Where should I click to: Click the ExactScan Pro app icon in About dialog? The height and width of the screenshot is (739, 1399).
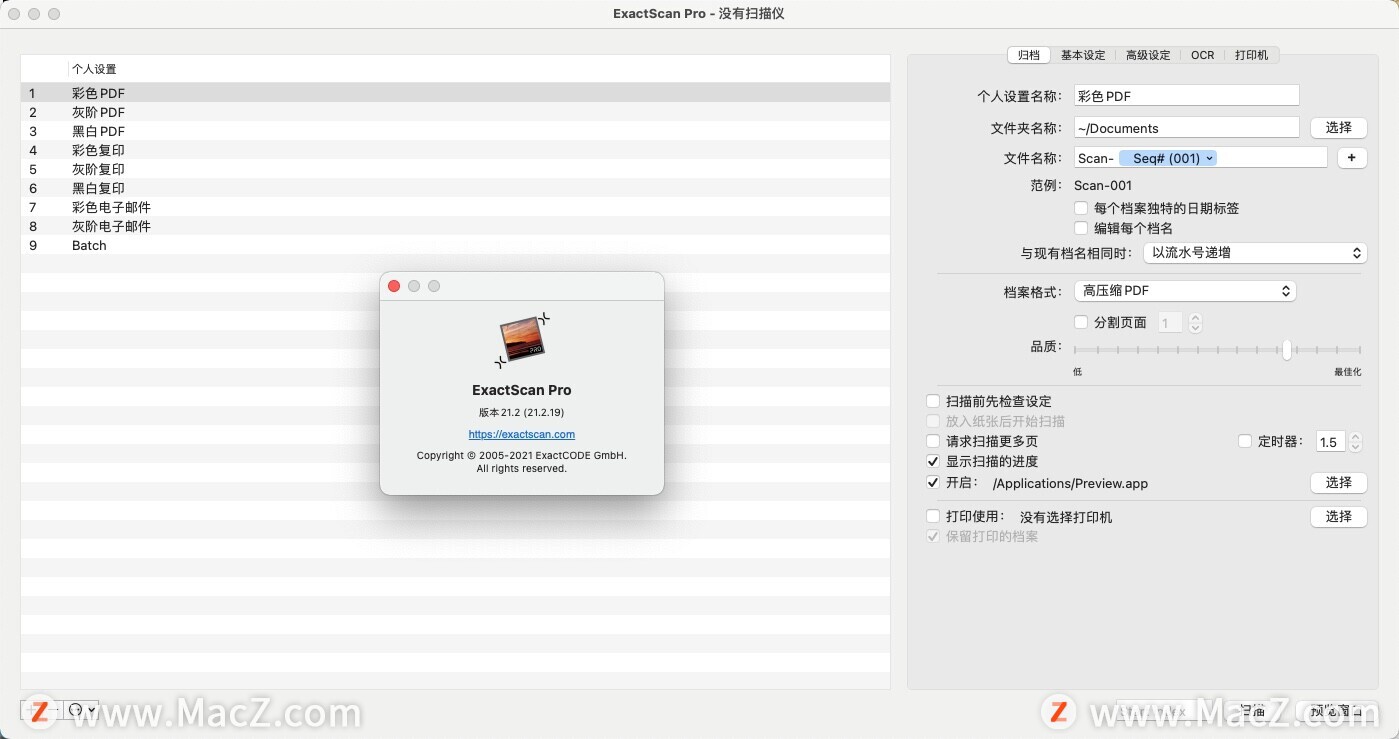click(522, 340)
